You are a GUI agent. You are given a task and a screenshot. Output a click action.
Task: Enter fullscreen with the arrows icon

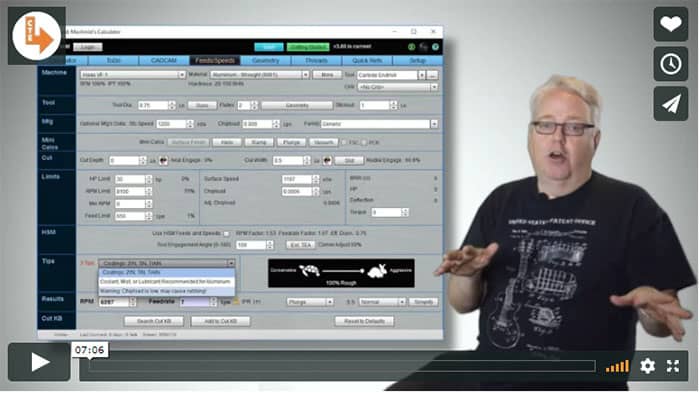pos(673,366)
